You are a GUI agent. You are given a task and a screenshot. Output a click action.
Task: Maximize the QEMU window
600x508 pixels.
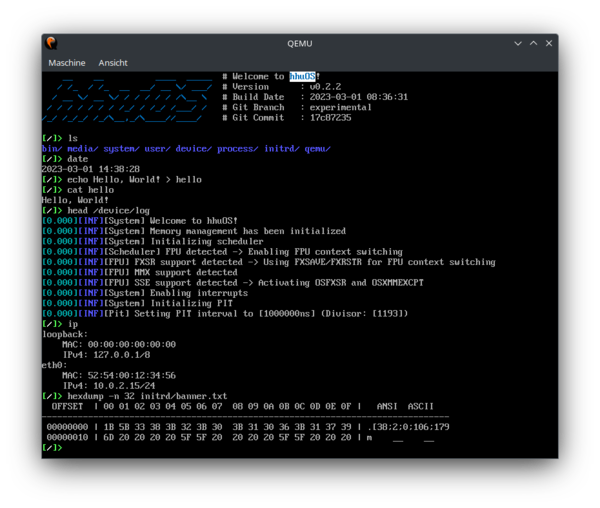(533, 44)
